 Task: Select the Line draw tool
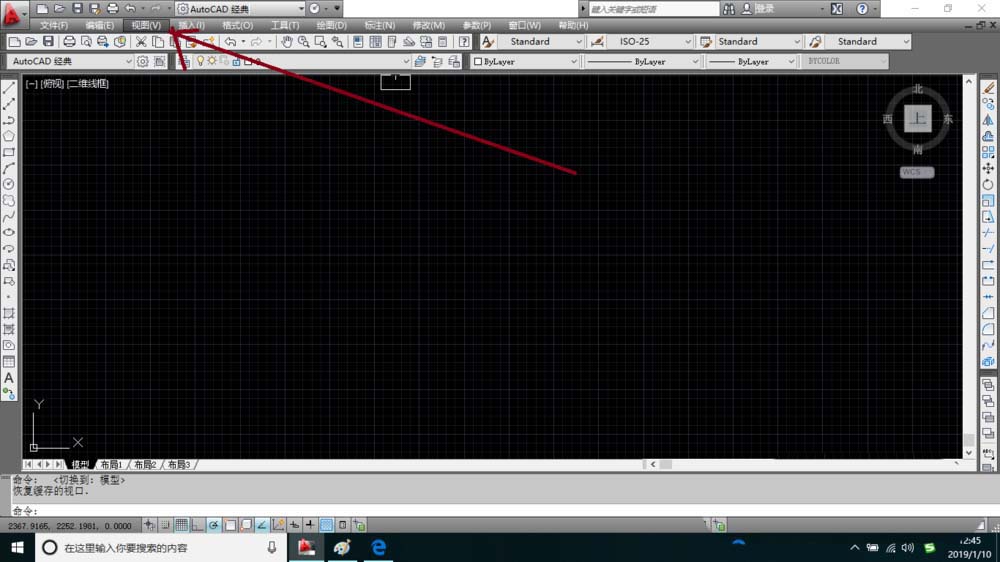(x=9, y=88)
